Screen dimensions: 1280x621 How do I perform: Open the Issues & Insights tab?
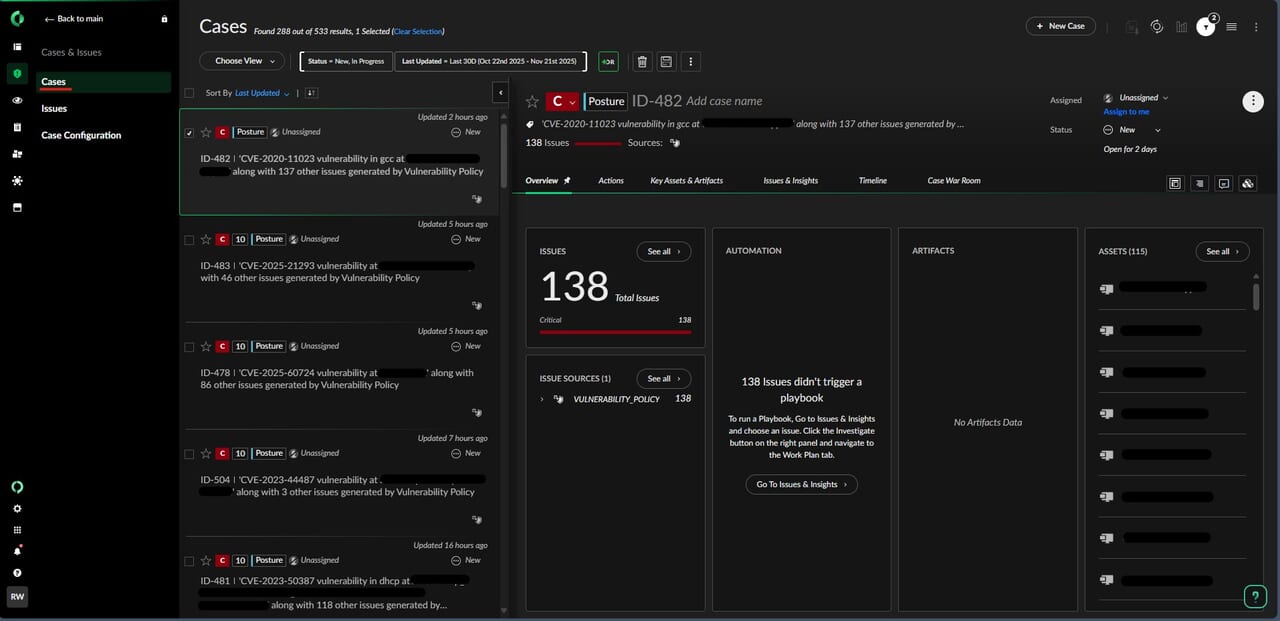point(790,181)
